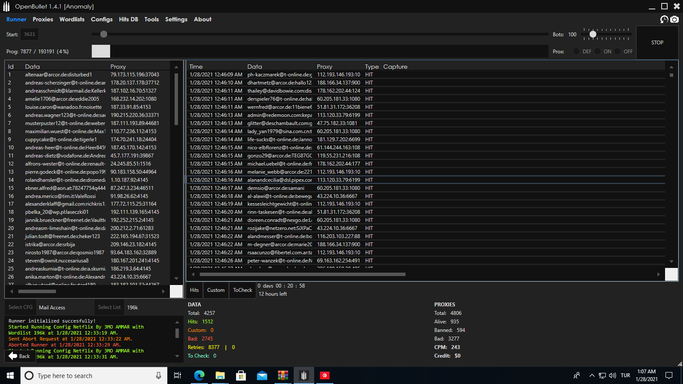Launch Microsoft Edge from the taskbar

coord(199,375)
